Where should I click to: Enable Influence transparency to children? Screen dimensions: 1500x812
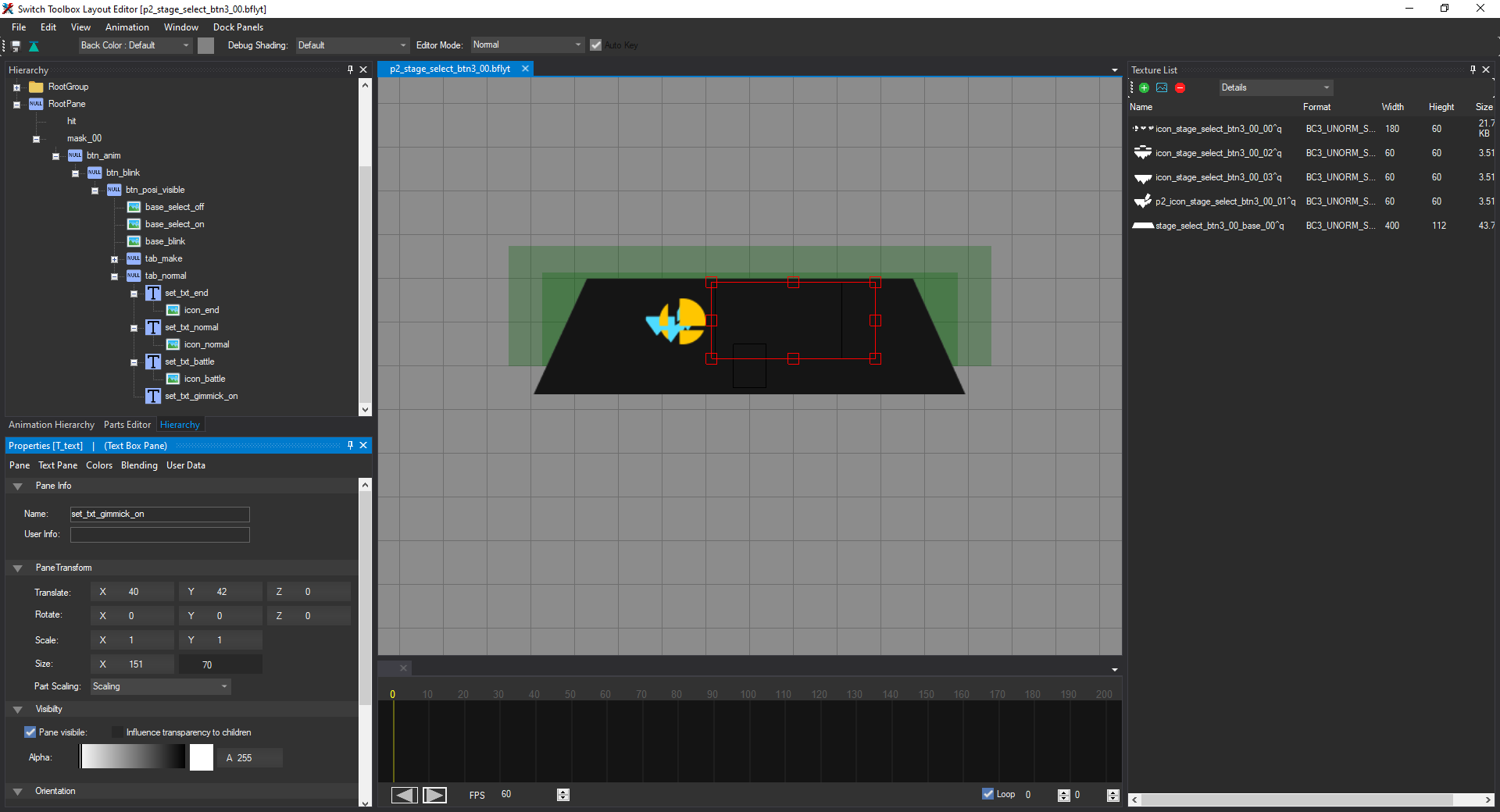[117, 732]
